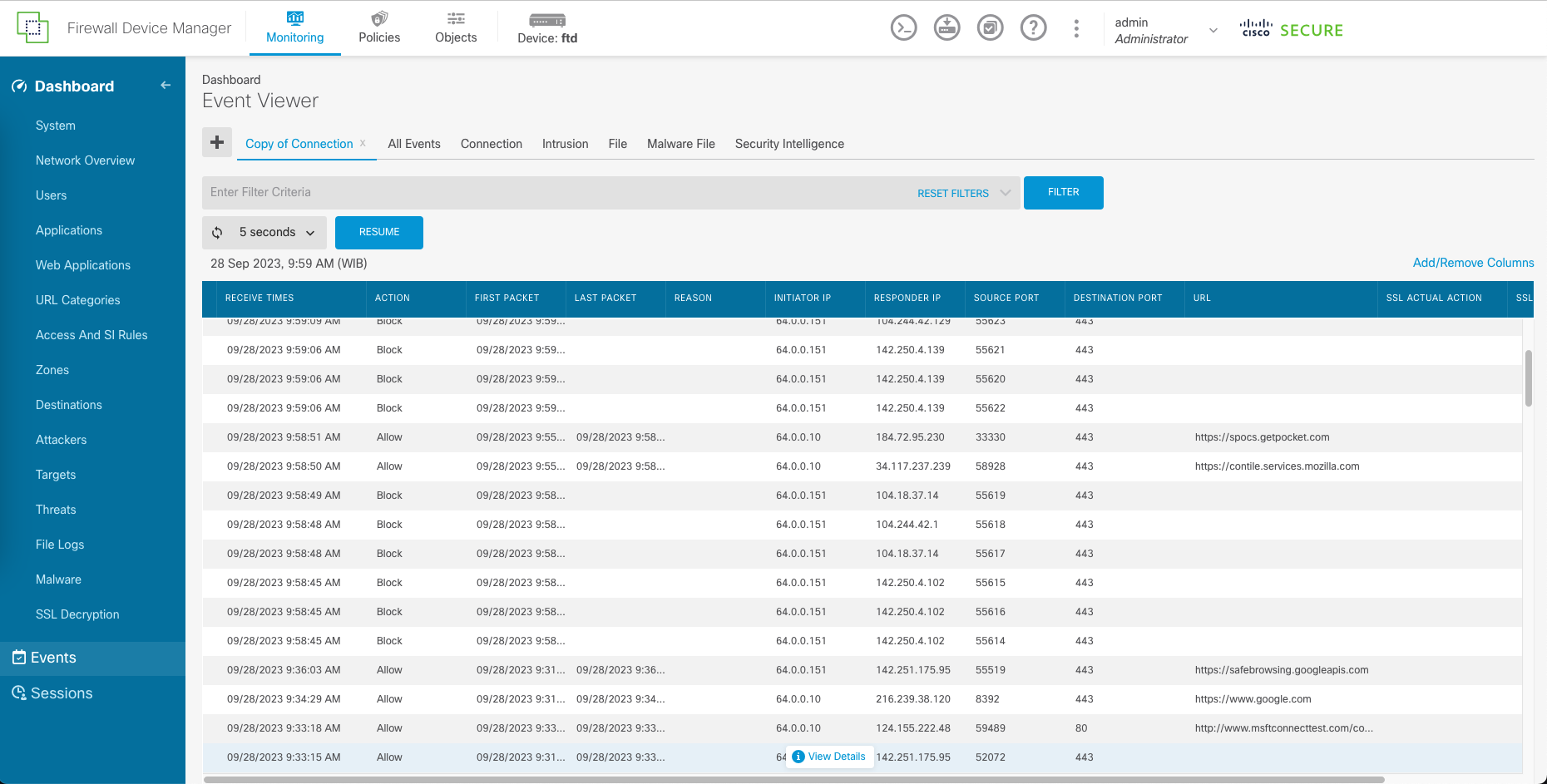Screen dimensions: 1547x784
Task: Select the Security Intelligence tab
Action: (788, 144)
